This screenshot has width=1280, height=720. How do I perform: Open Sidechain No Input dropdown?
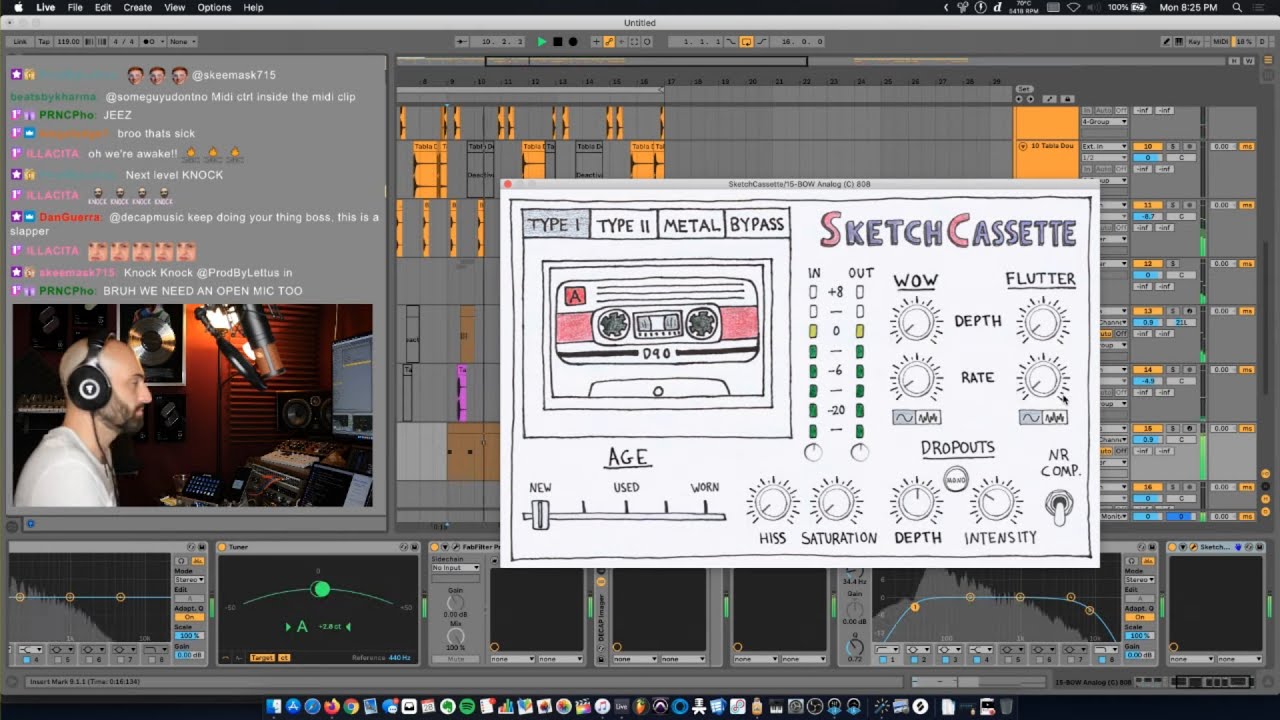[455, 568]
